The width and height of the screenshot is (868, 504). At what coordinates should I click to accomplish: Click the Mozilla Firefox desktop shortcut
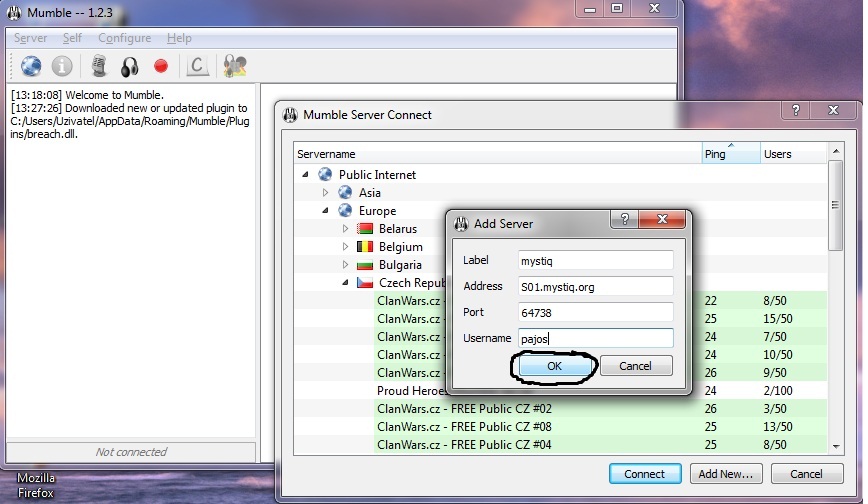(35, 485)
